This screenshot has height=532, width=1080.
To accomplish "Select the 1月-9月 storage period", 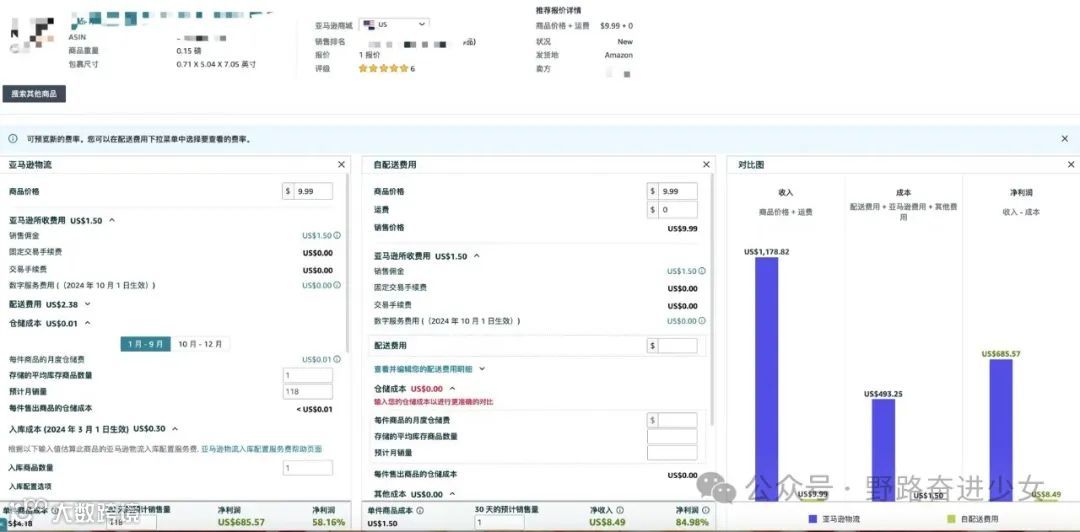I will click(145, 344).
